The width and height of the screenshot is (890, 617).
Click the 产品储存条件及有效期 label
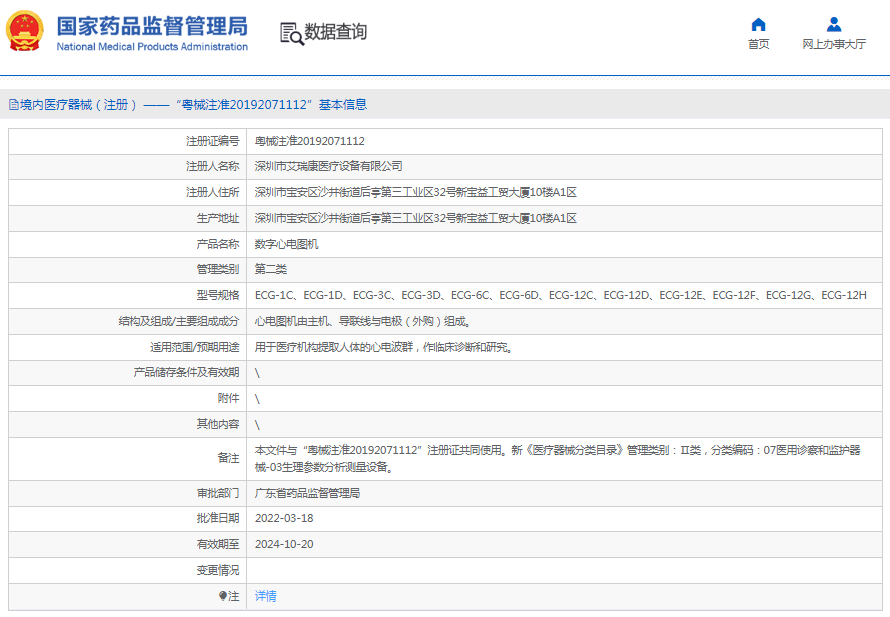pyautogui.click(x=186, y=372)
